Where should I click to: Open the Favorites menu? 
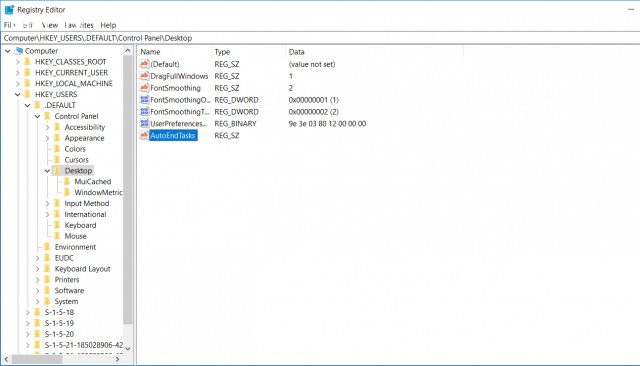click(79, 25)
